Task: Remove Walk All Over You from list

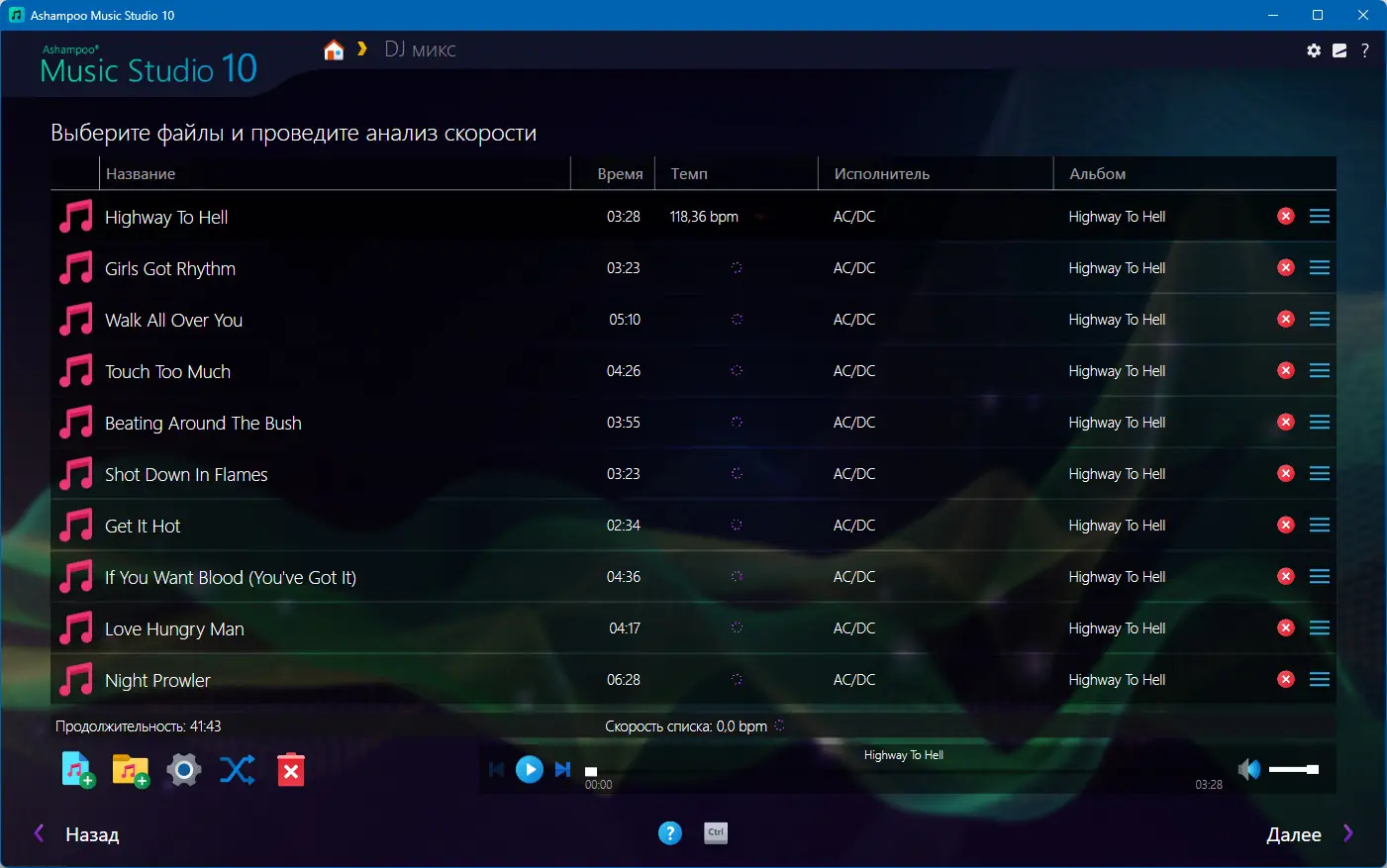Action: [1286, 319]
